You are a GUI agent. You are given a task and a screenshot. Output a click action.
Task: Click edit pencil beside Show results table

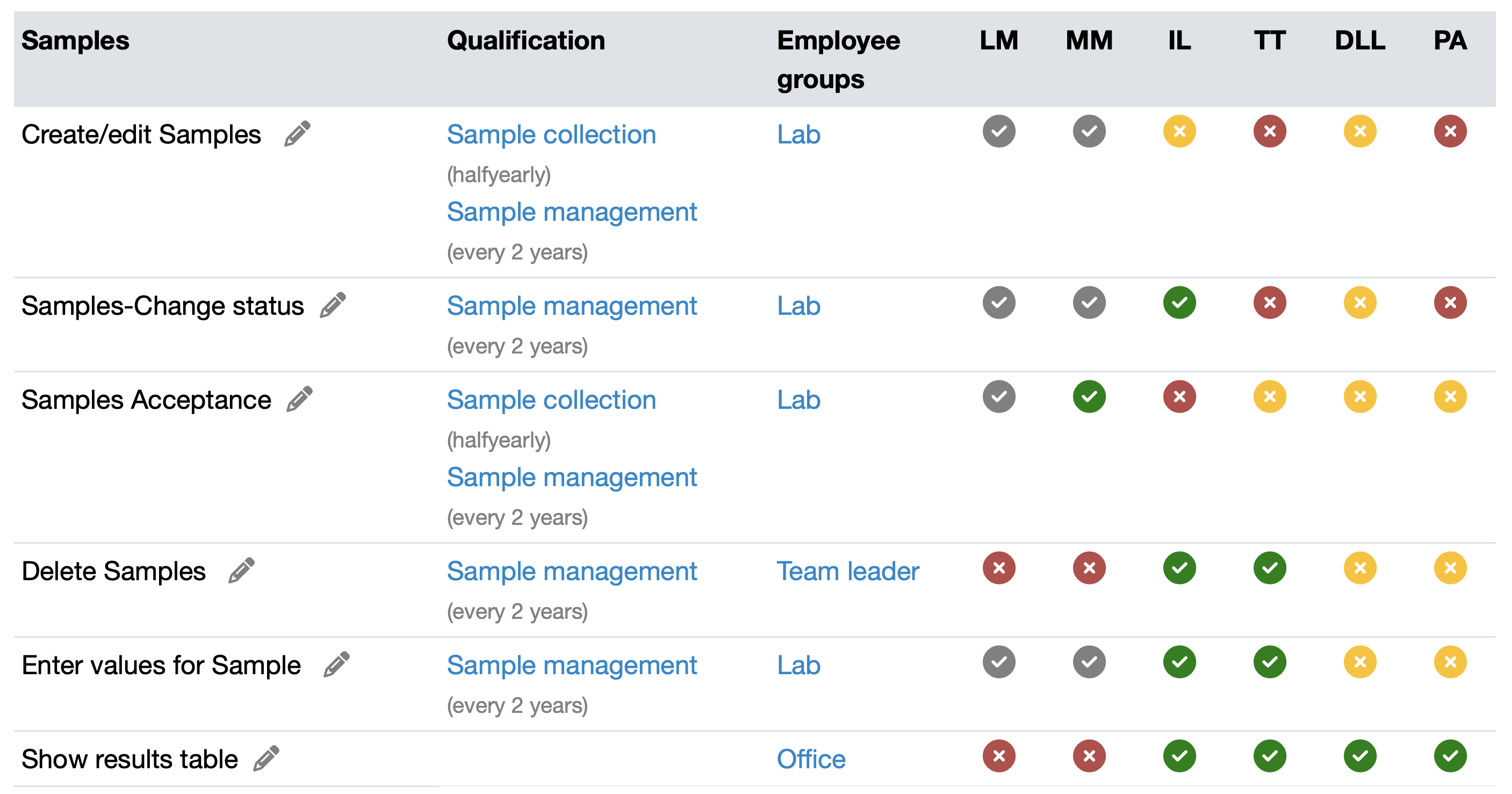266,758
